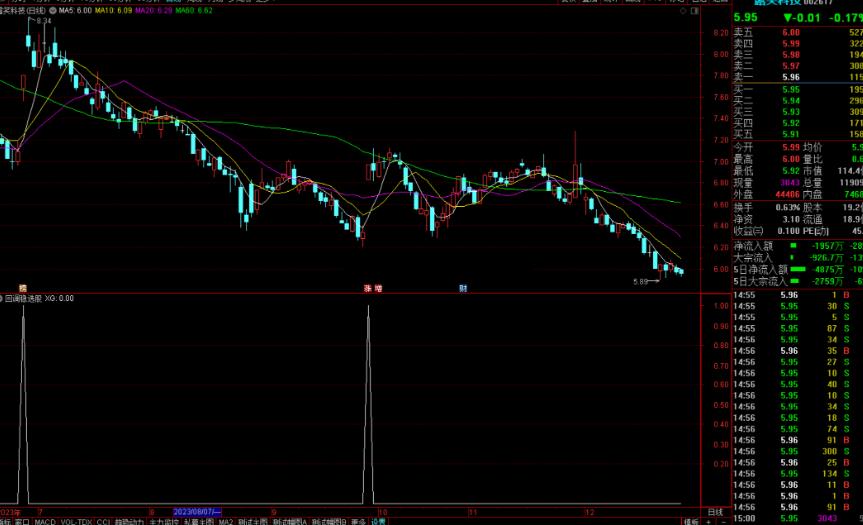Click the orange event marker under the July candles
The image size is (863, 525).
[23, 288]
